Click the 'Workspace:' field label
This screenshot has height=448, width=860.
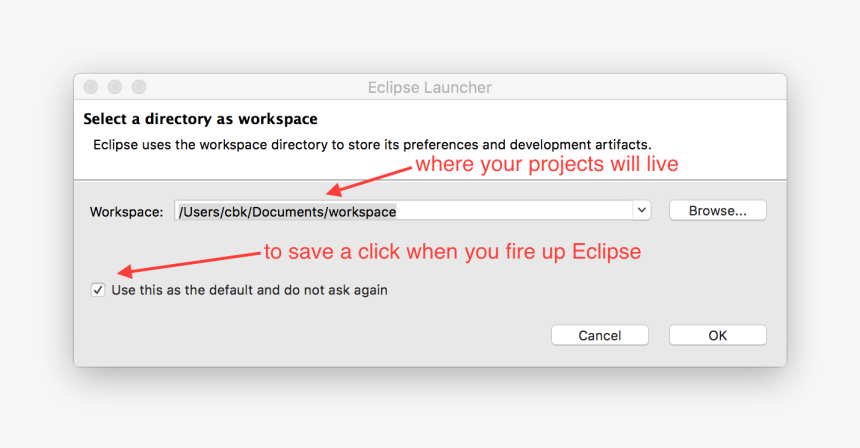click(x=126, y=212)
